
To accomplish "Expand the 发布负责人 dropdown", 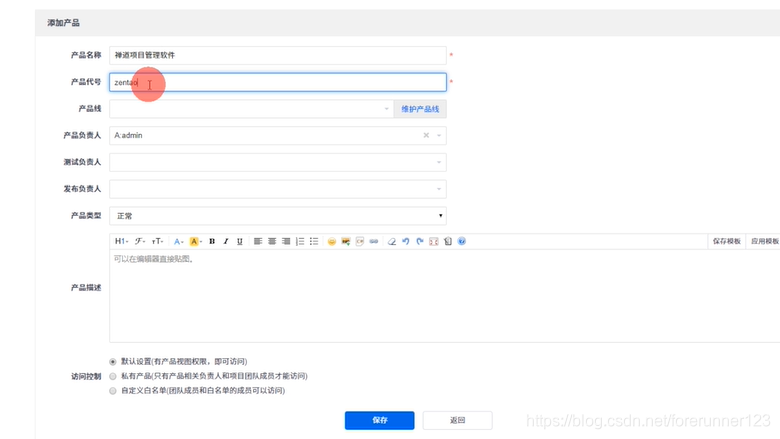I will pos(278,189).
